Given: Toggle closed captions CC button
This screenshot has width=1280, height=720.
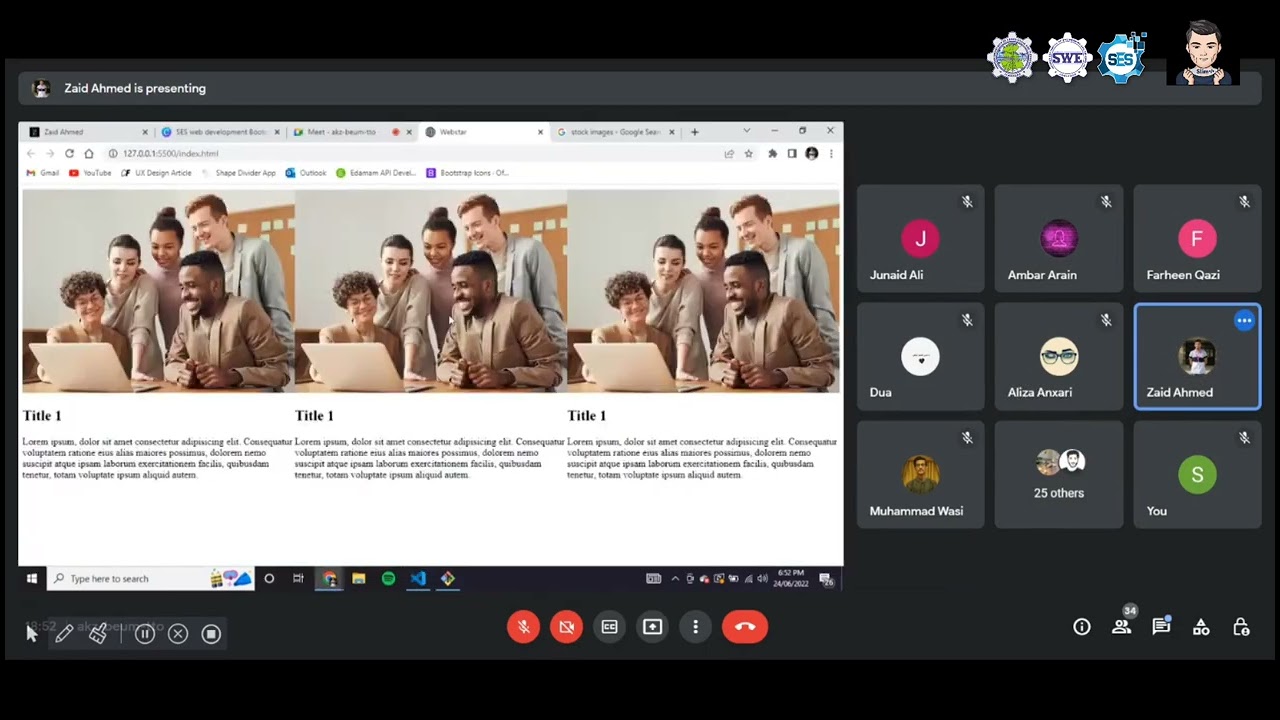Looking at the screenshot, I should click(609, 627).
